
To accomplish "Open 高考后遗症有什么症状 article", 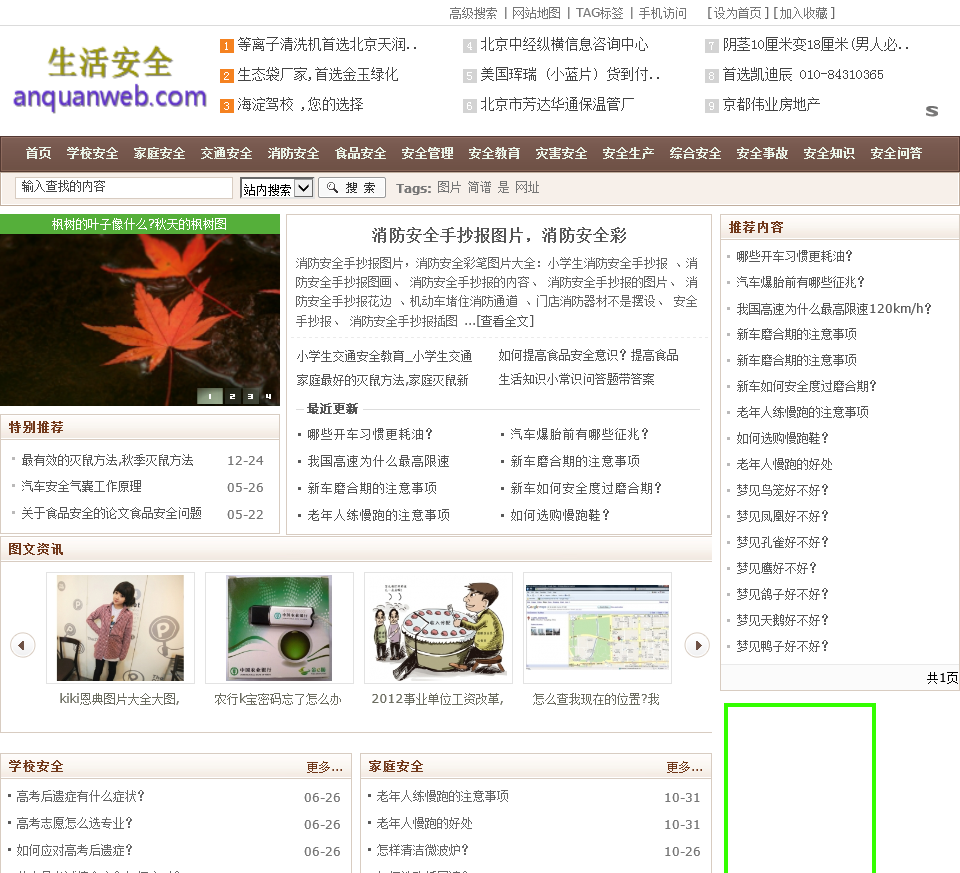I will point(80,796).
